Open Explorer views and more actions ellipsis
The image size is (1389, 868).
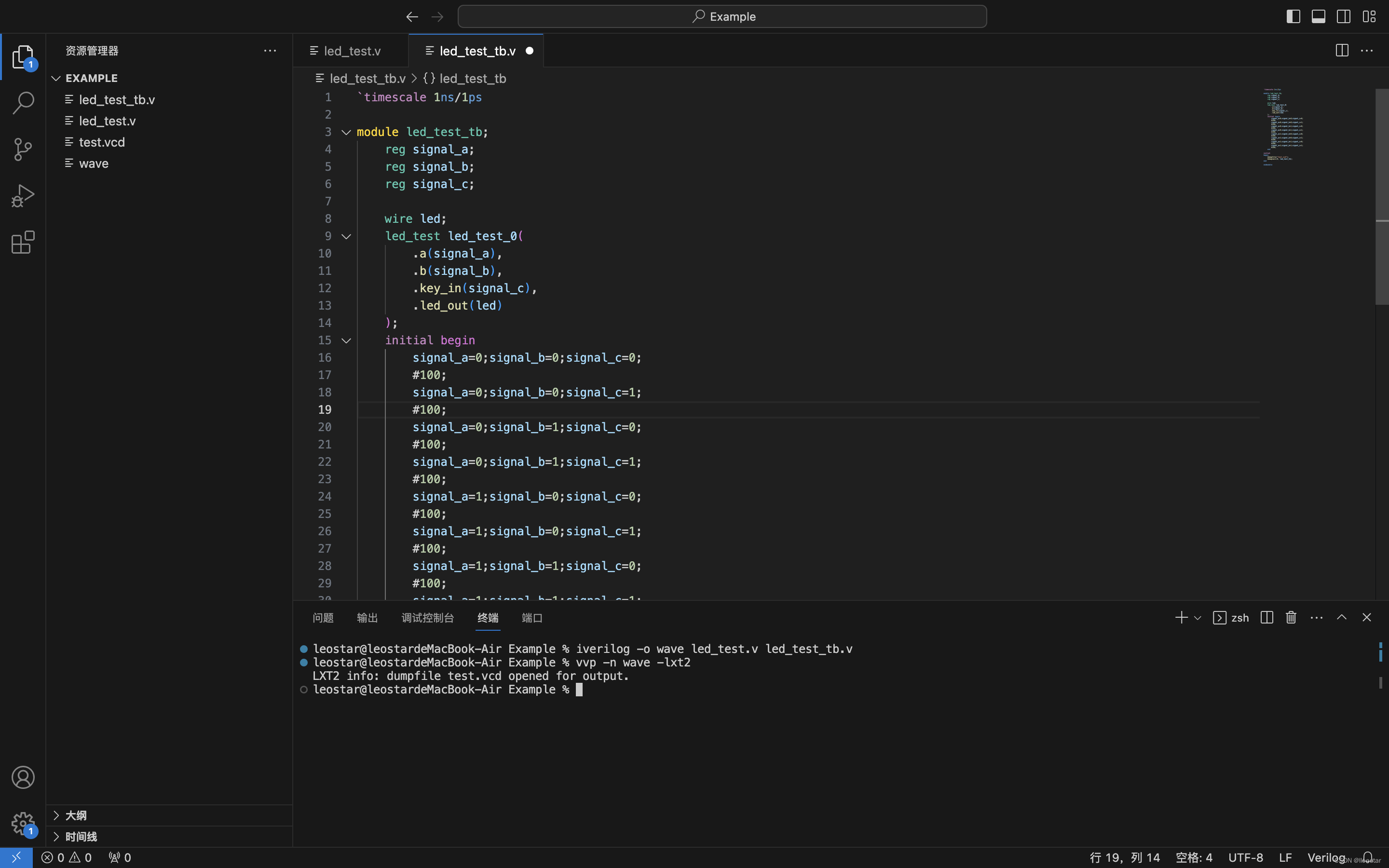270,51
